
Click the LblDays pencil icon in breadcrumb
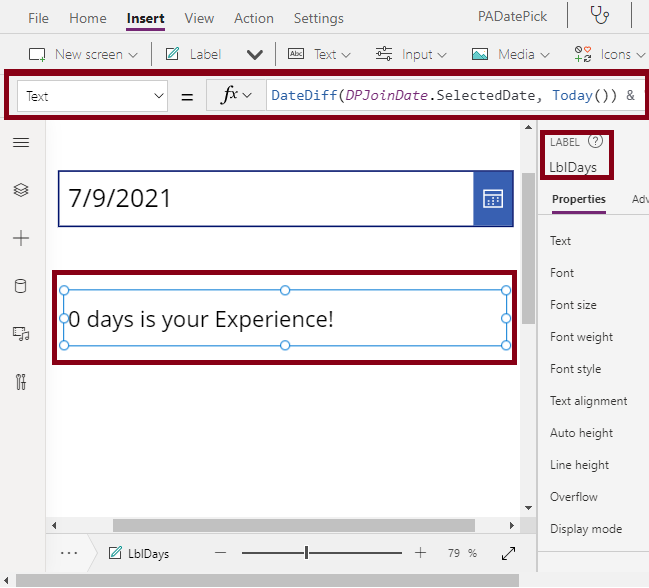(x=115, y=553)
